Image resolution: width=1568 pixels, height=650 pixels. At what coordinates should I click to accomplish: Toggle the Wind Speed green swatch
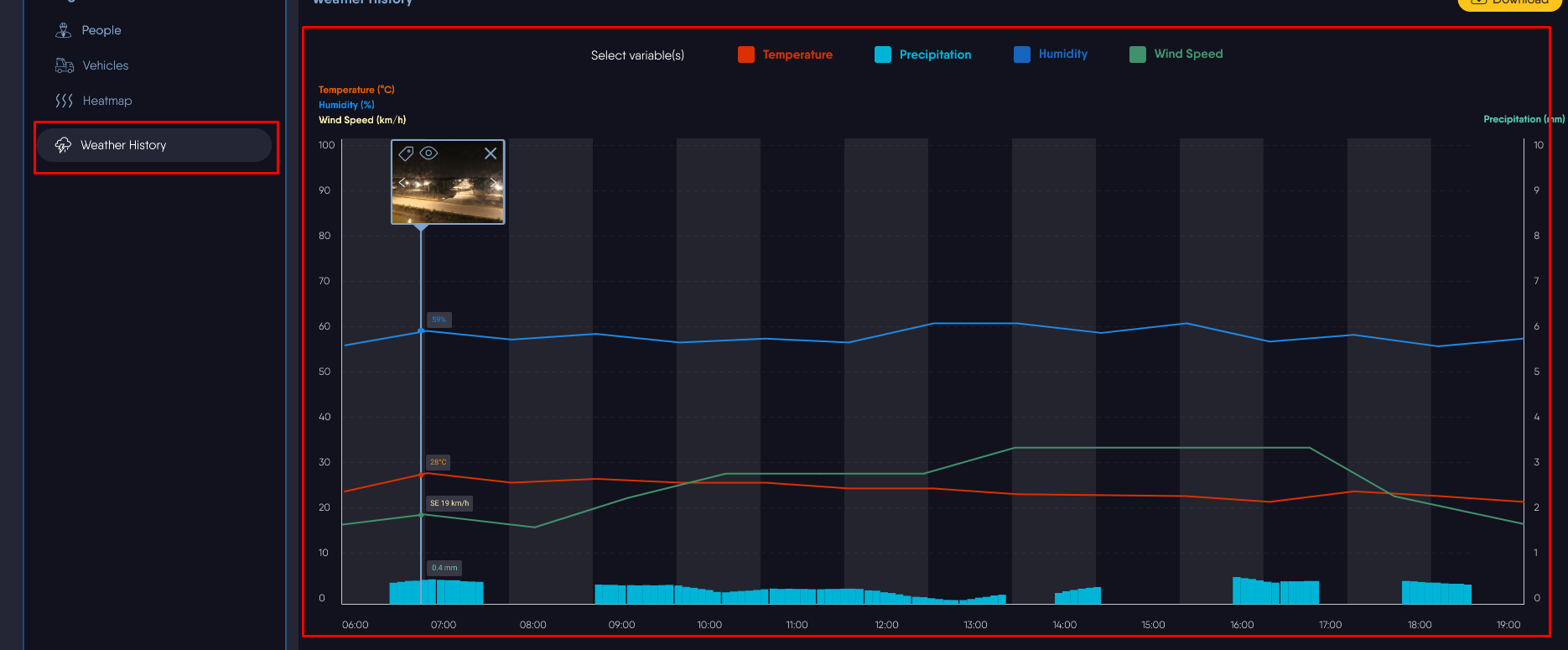[1138, 55]
